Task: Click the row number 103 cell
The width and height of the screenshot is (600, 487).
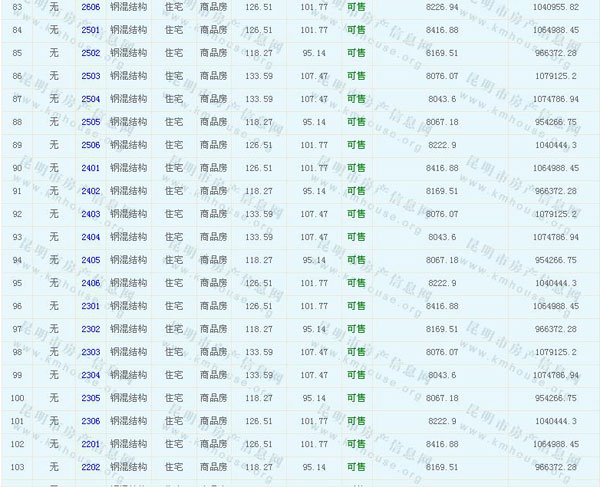Action: pyautogui.click(x=17, y=467)
